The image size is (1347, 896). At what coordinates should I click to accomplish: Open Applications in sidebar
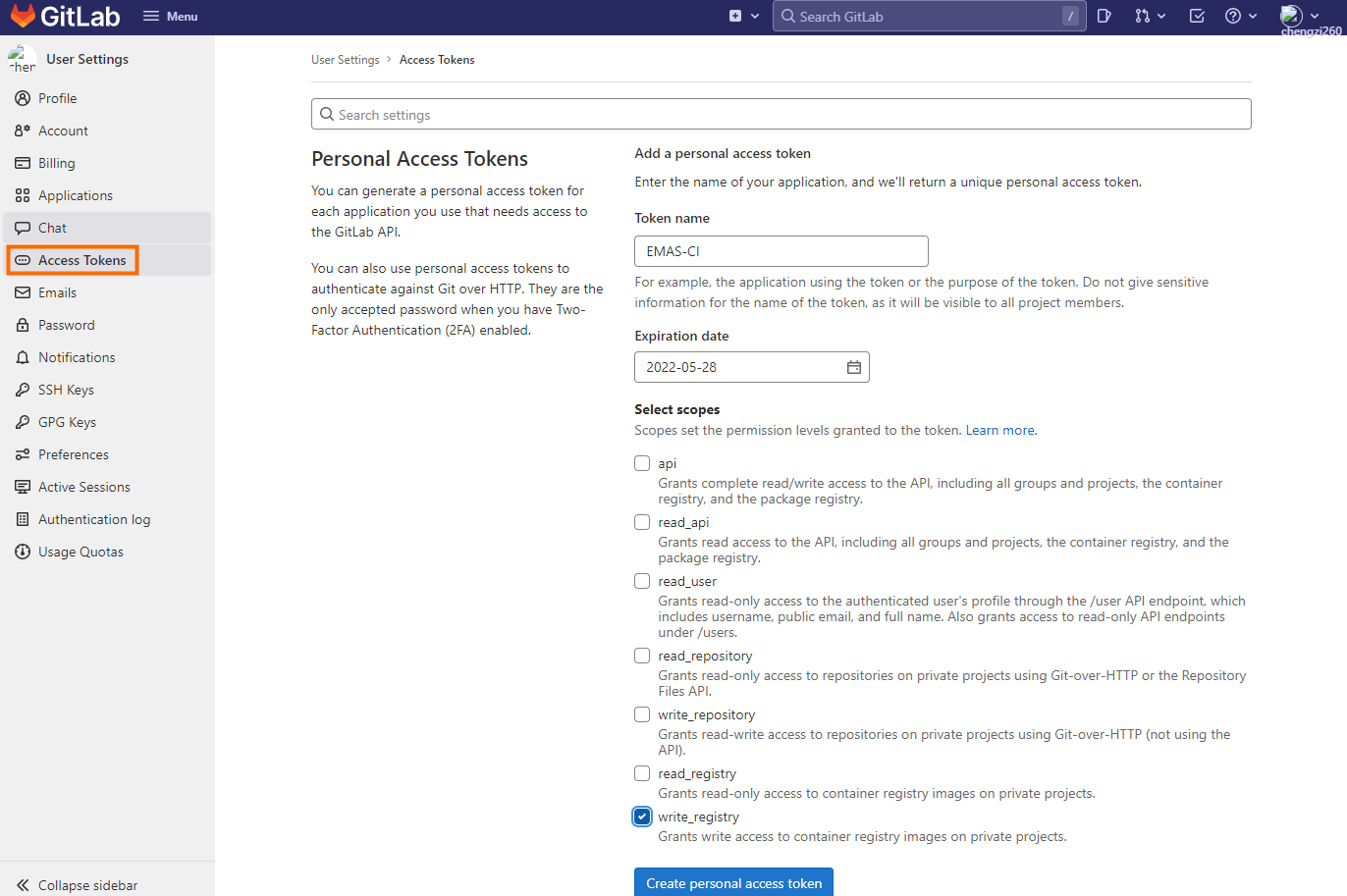[x=107, y=195]
